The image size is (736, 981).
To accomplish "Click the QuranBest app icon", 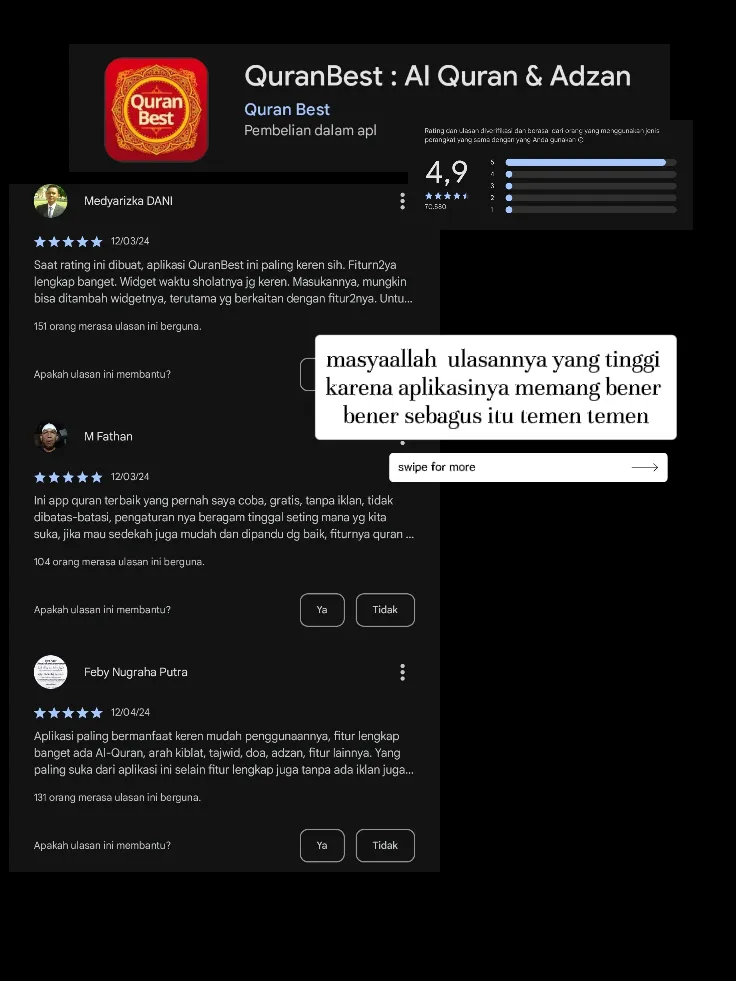I will pyautogui.click(x=156, y=109).
